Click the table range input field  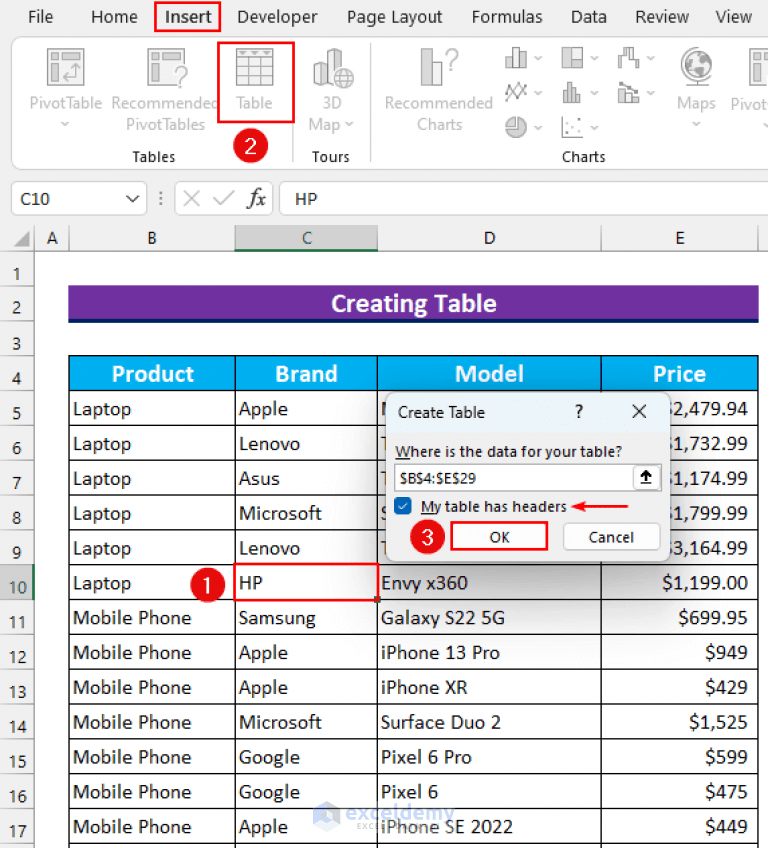tap(514, 478)
